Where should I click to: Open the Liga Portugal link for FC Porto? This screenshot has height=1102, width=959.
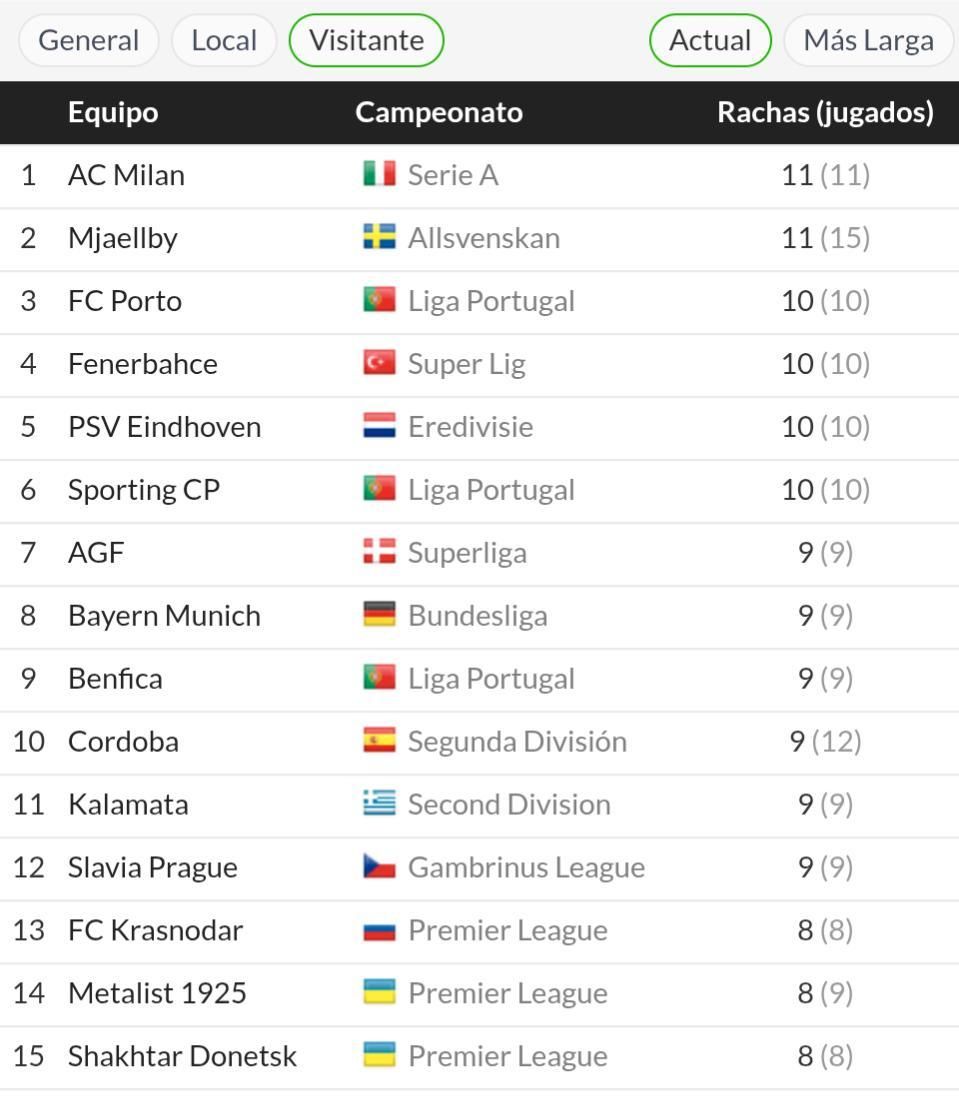point(491,301)
